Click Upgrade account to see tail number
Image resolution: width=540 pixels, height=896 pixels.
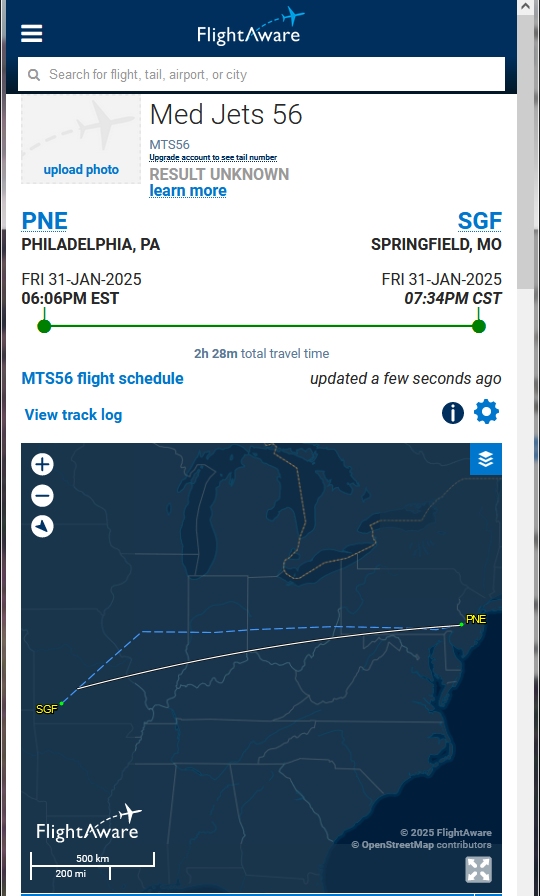[x=213, y=157]
